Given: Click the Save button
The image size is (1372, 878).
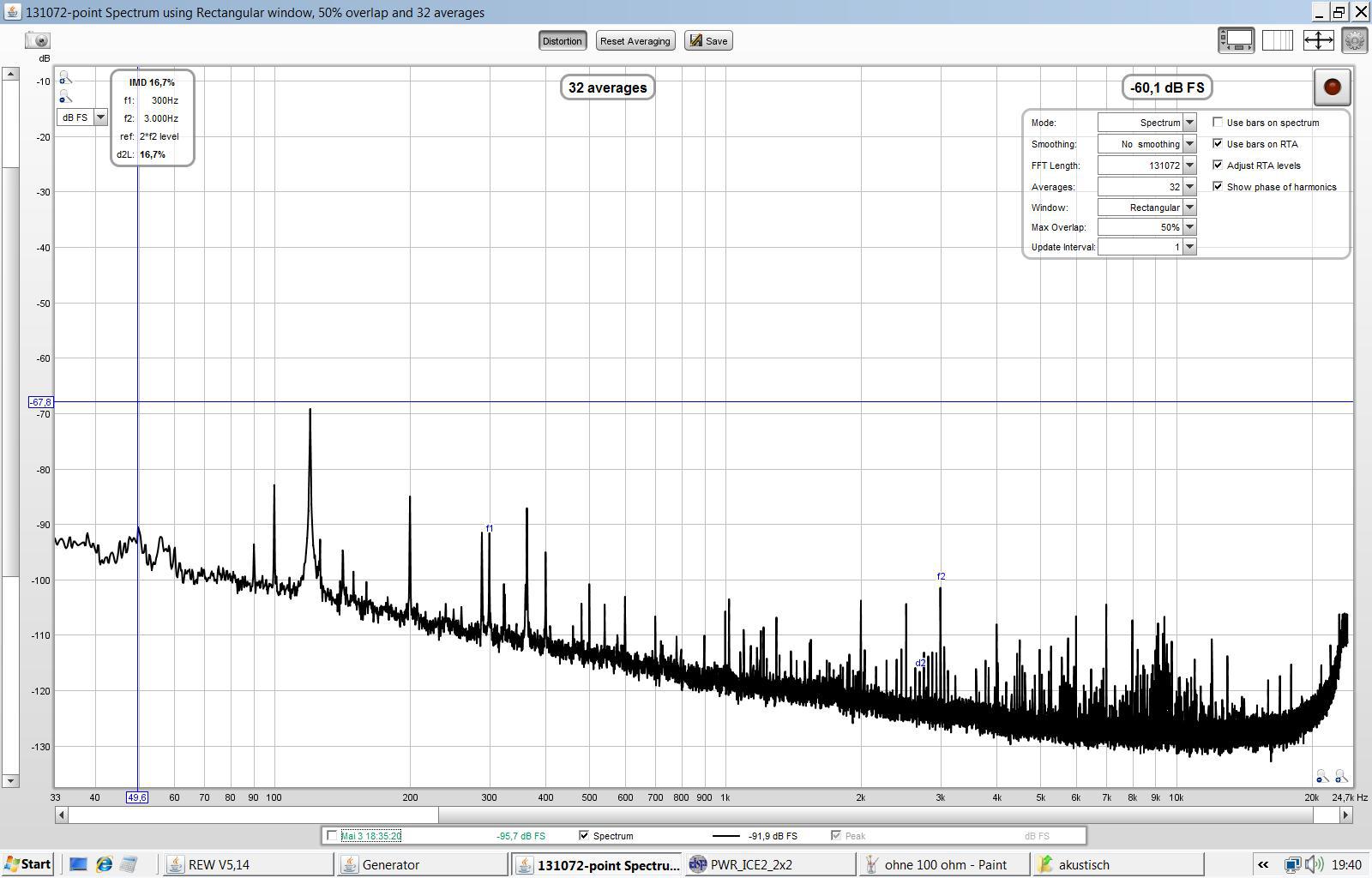Looking at the screenshot, I should [708, 41].
